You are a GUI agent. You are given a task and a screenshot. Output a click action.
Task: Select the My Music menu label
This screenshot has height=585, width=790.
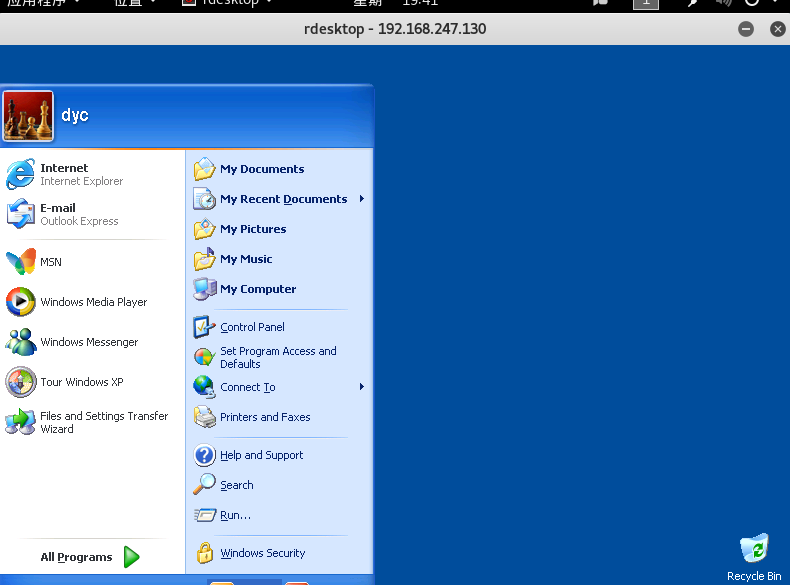246,259
